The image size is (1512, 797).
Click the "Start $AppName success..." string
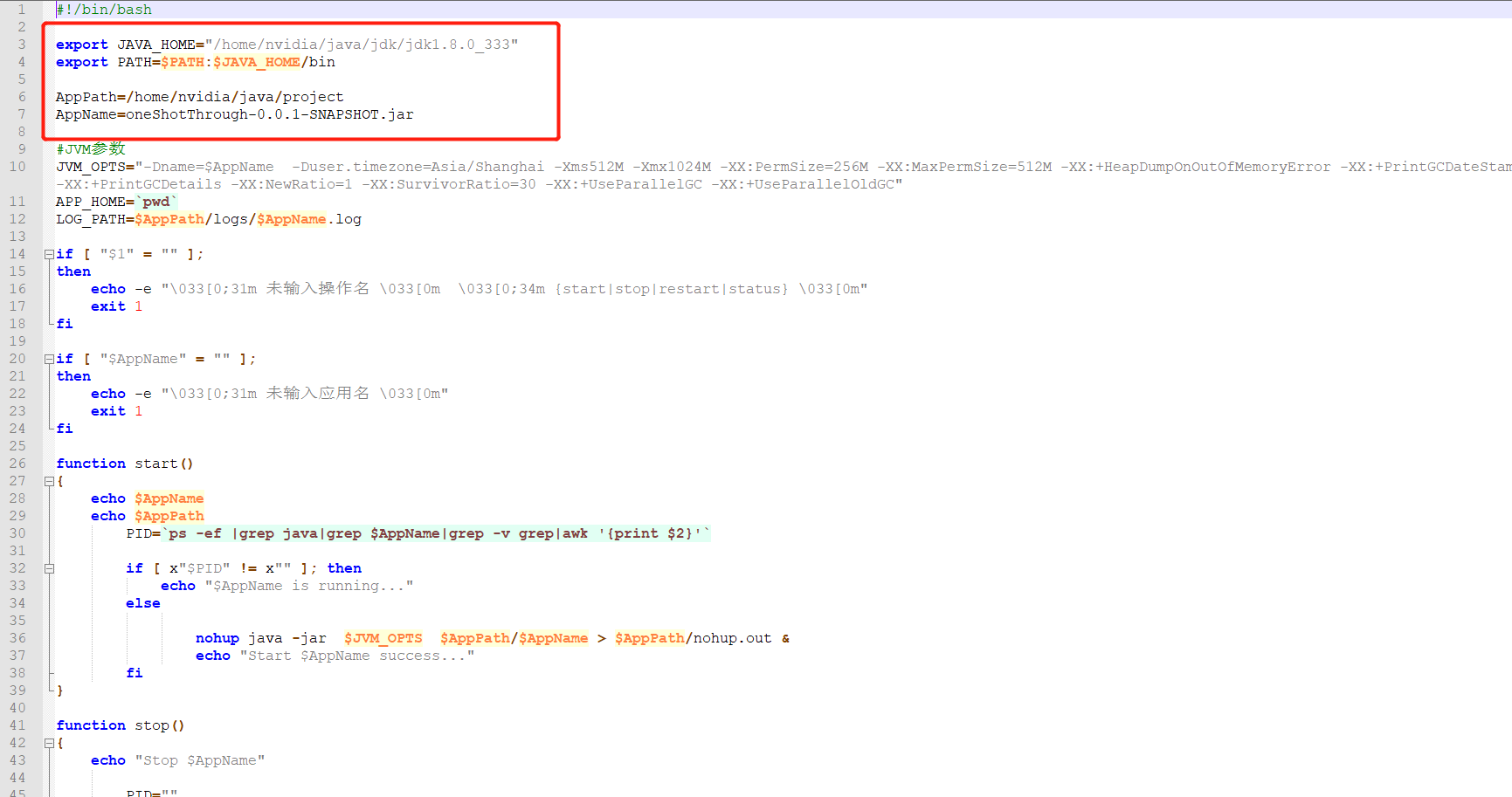[x=356, y=656]
